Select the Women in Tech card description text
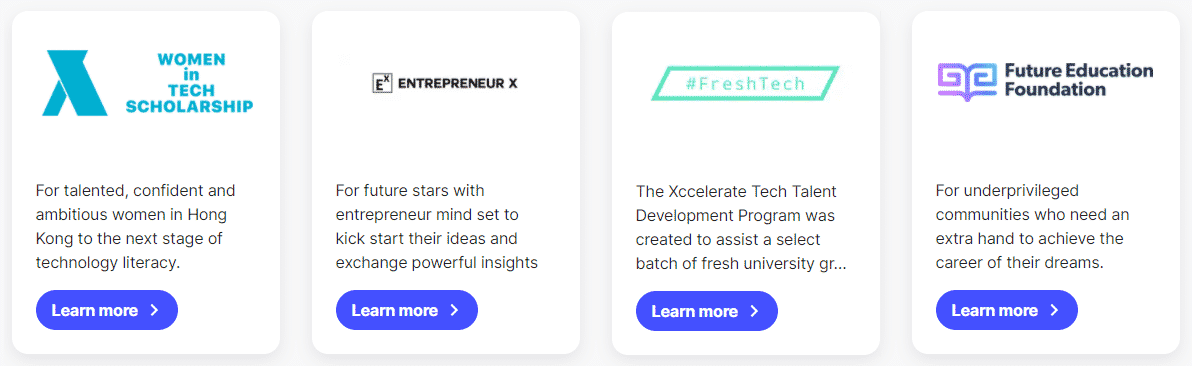The height and width of the screenshot is (366, 1192). 136,226
